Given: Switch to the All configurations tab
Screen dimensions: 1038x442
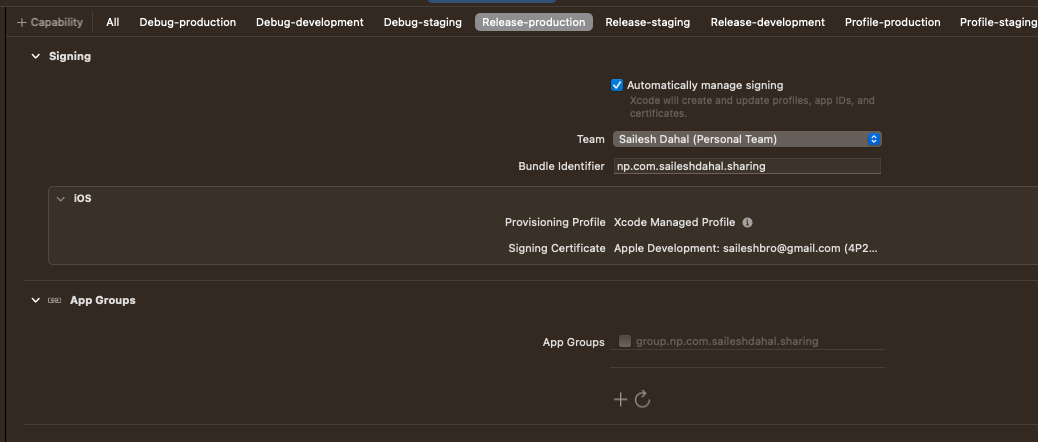Looking at the screenshot, I should click(x=113, y=22).
